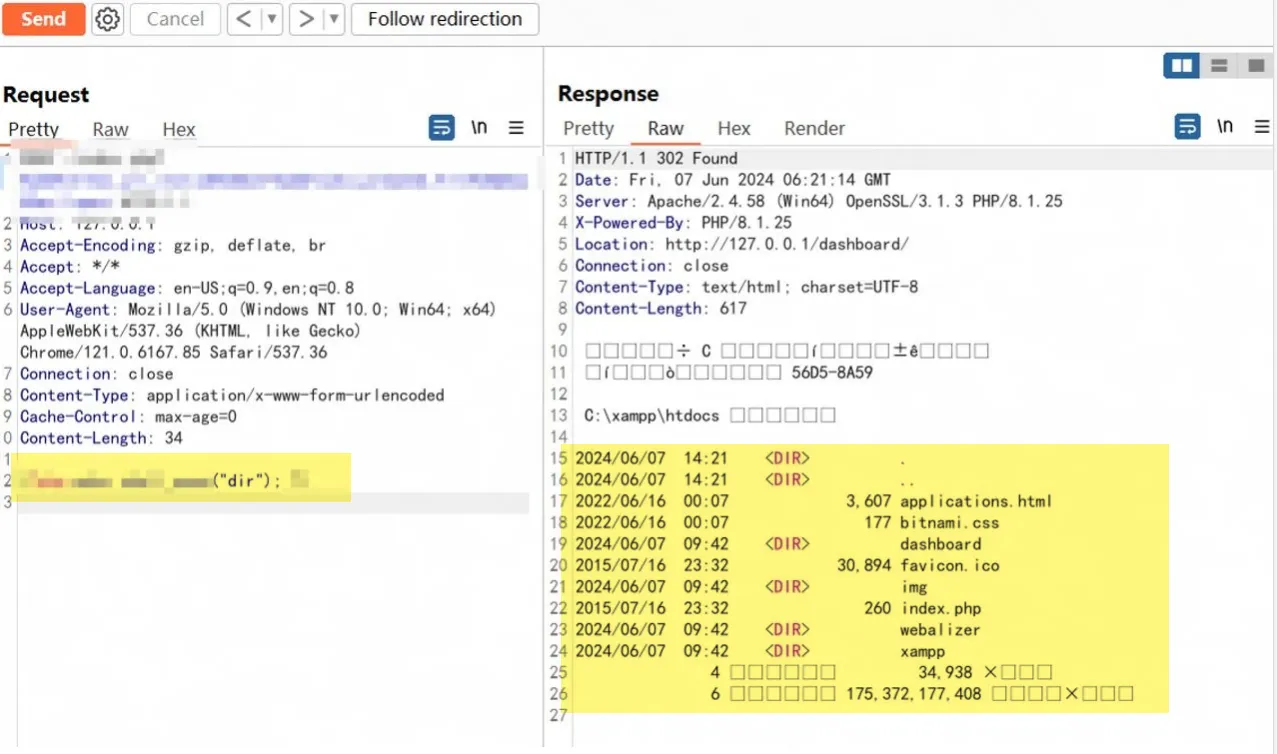
Task: Switch to side-by-side split layout
Action: (x=1182, y=66)
